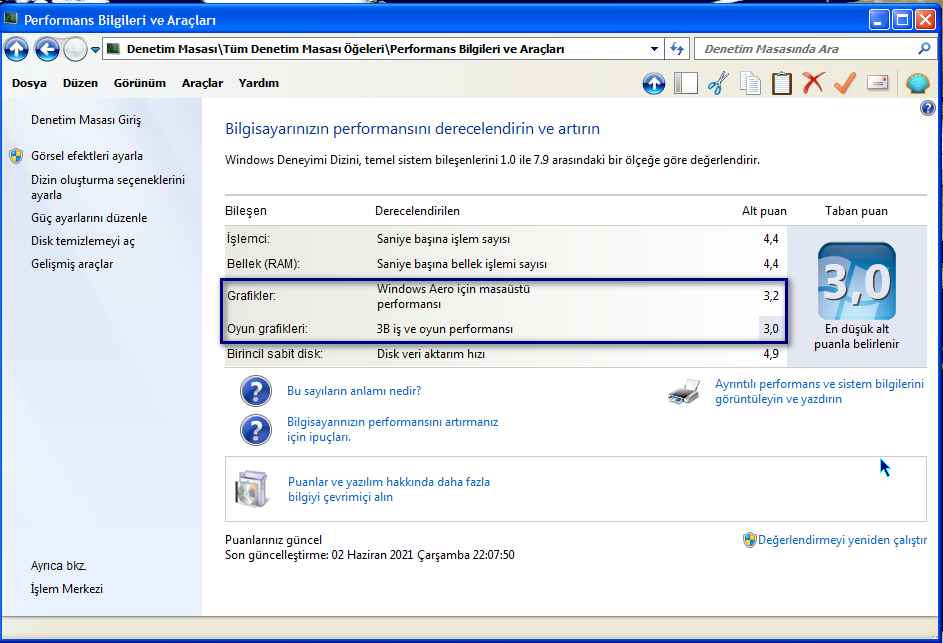The height and width of the screenshot is (643, 943).
Task: Click 'Disk veri aktarım hızı' text
Action: click(431, 354)
